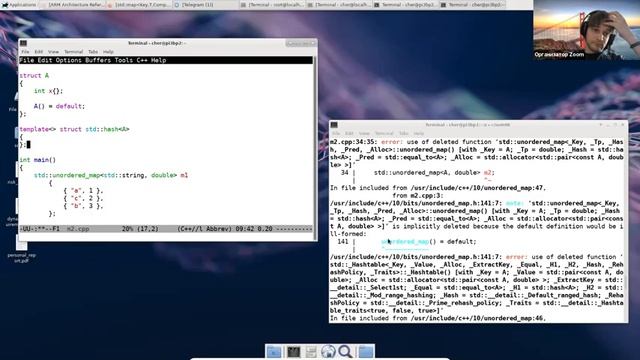Click the { "b", 3 } initializer line

point(83,206)
